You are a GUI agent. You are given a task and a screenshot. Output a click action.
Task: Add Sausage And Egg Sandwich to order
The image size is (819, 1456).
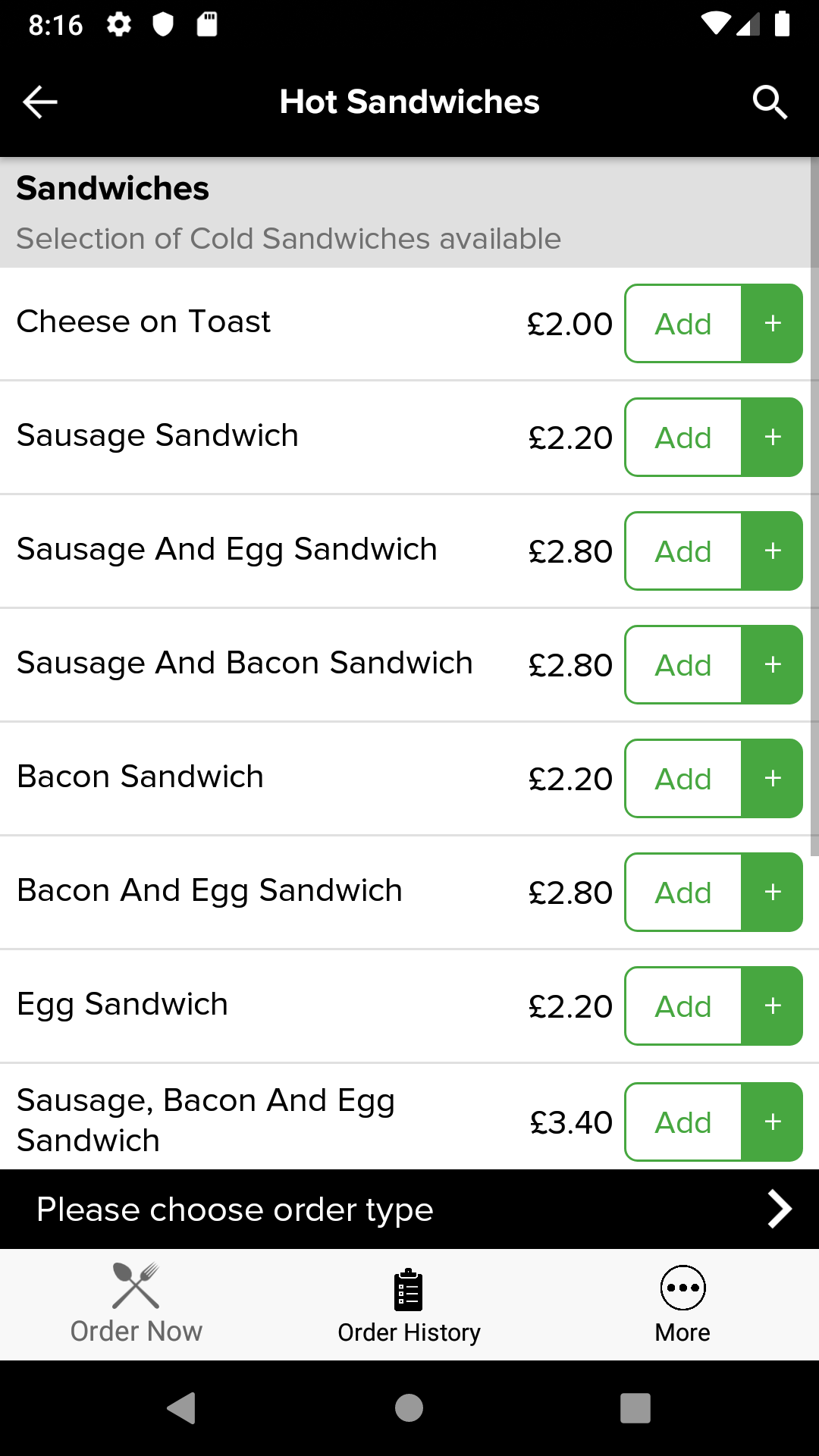click(x=683, y=551)
